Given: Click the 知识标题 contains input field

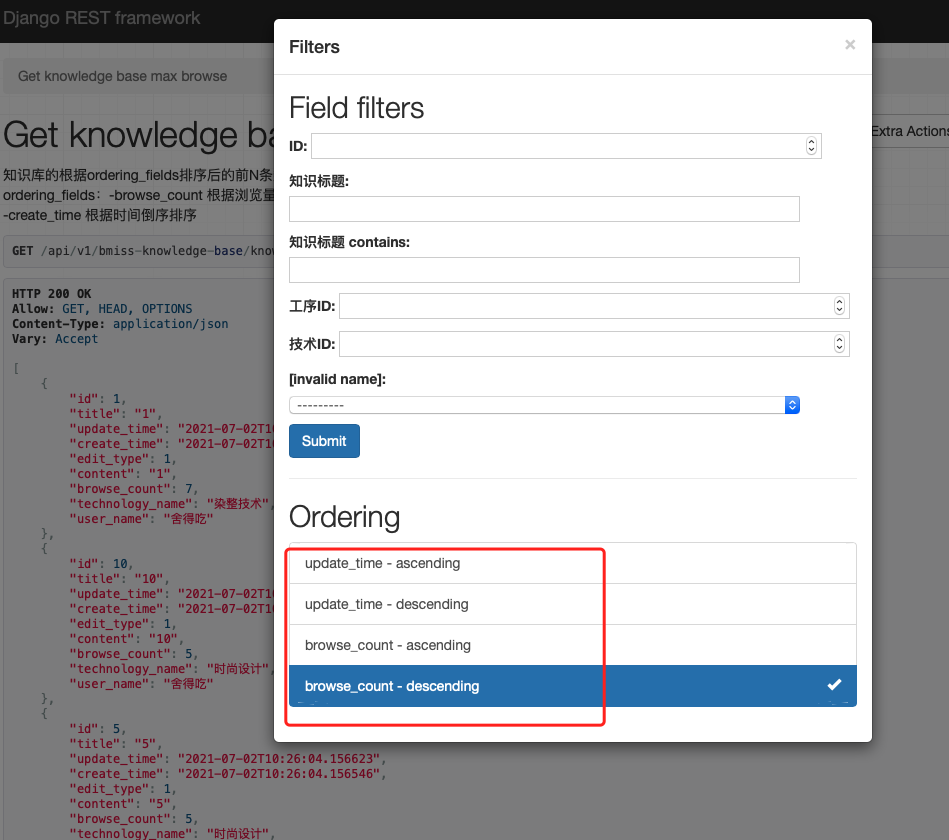Looking at the screenshot, I should (543, 269).
